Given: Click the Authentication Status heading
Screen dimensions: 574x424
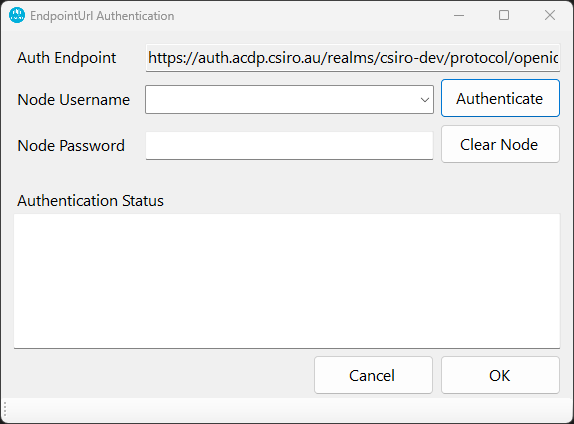Looking at the screenshot, I should (90, 201).
